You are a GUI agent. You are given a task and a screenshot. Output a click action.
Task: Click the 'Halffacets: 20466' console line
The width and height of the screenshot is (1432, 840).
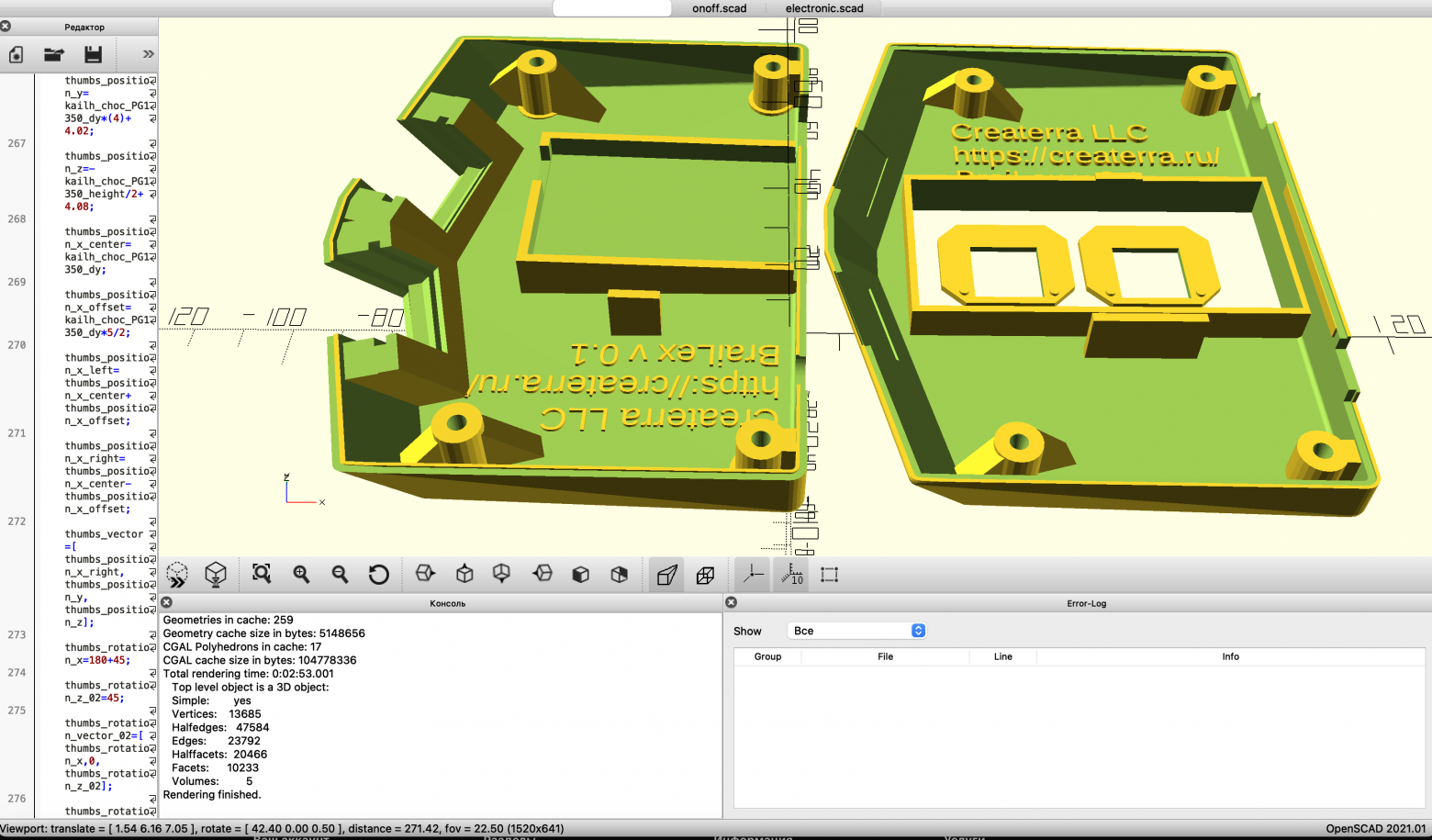click(219, 754)
